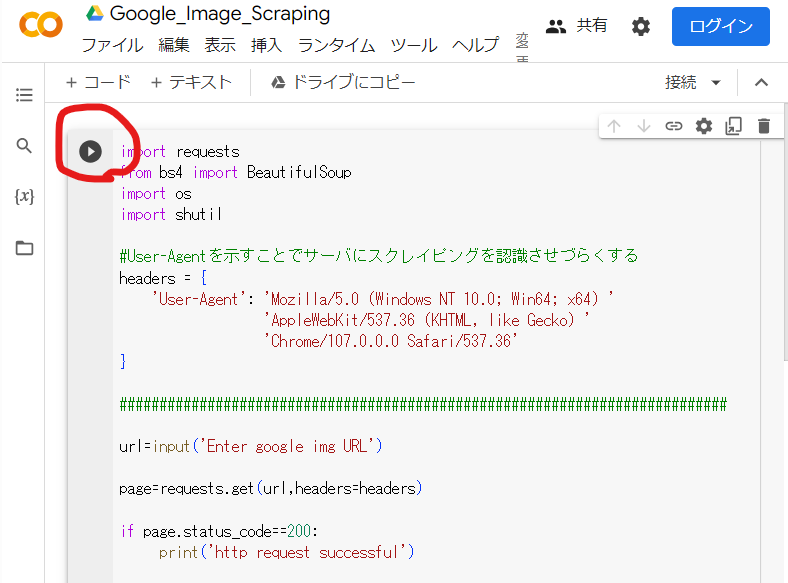Image resolution: width=788 pixels, height=583 pixels.
Task: Mirror cell in tab icon
Action: pos(734,126)
